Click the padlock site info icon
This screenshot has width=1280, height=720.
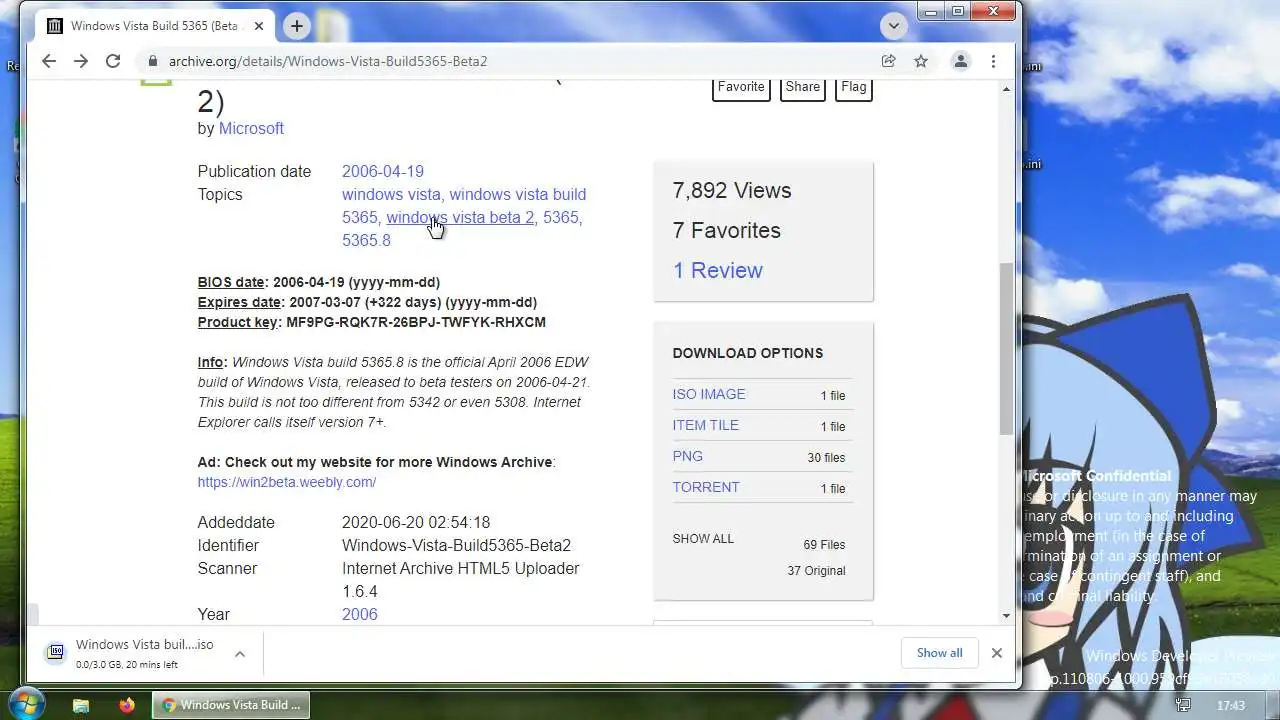click(x=153, y=61)
